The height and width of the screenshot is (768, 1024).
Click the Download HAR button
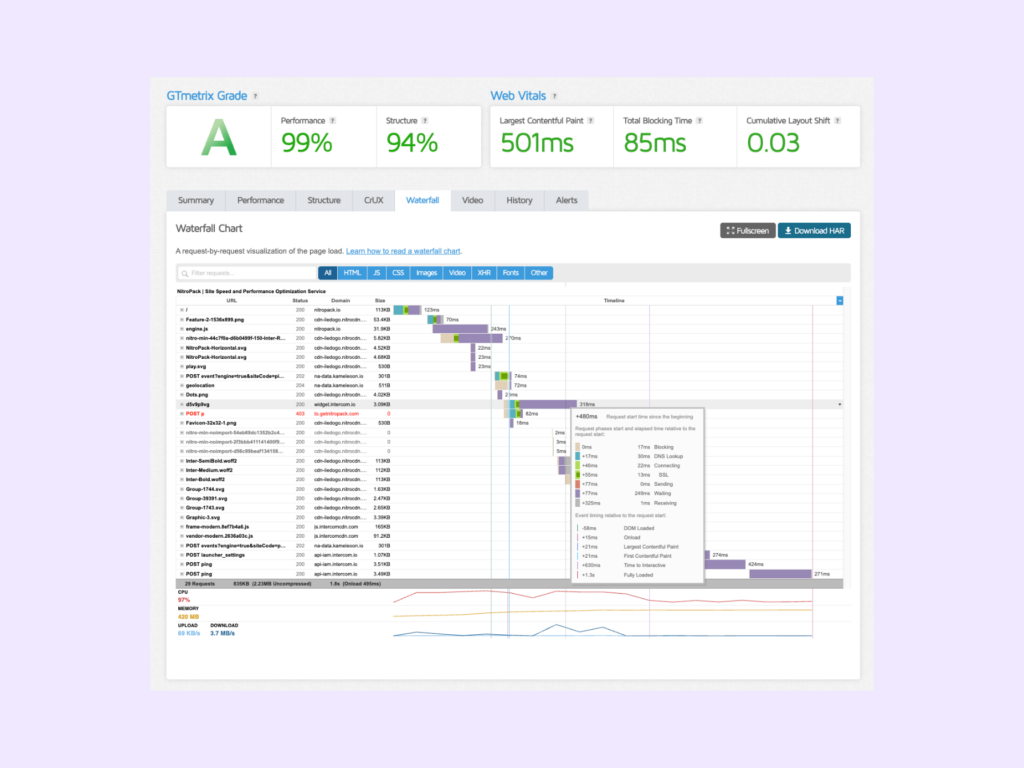click(x=814, y=231)
